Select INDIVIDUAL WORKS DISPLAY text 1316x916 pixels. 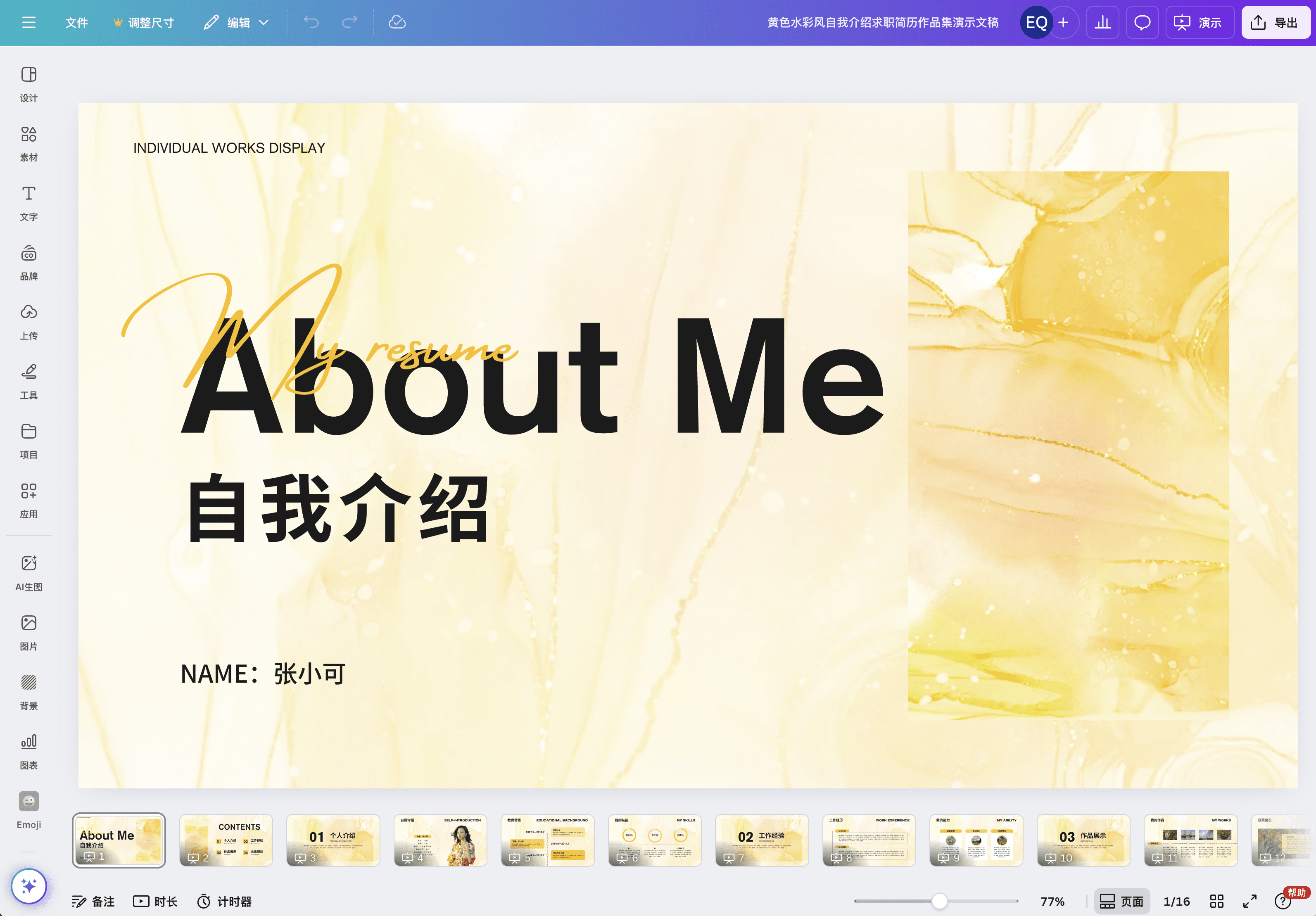(x=229, y=148)
